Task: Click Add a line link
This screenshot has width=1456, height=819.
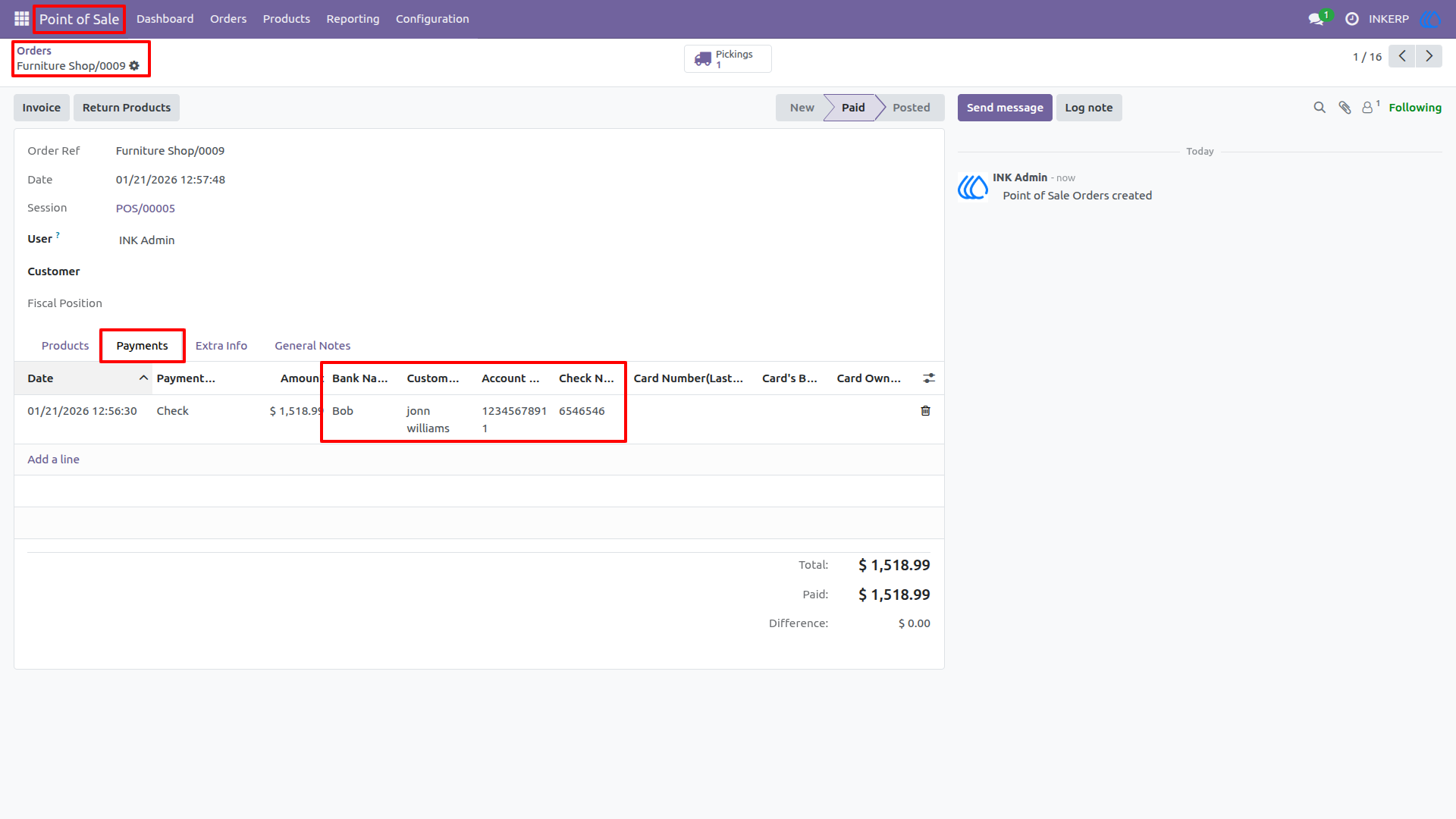Action: tap(53, 460)
